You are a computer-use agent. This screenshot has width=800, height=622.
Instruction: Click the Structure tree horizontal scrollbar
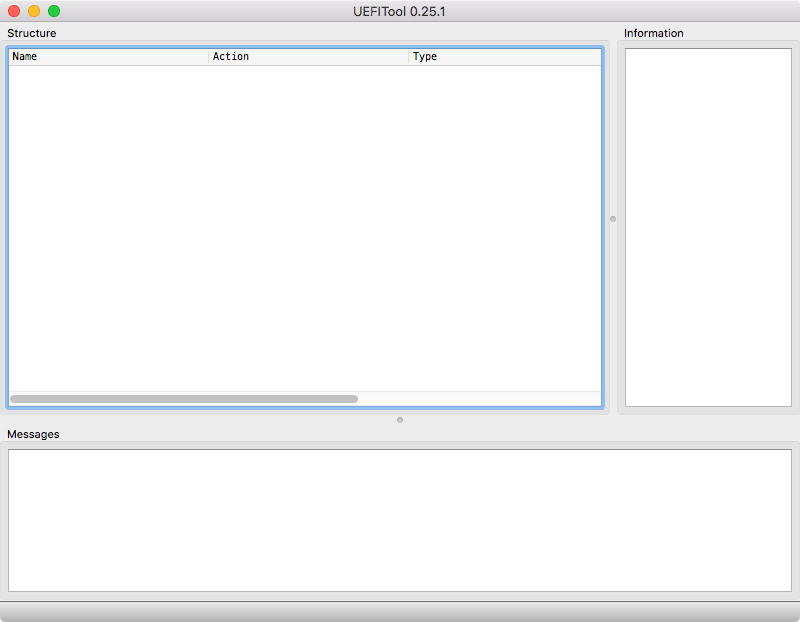[x=184, y=399]
